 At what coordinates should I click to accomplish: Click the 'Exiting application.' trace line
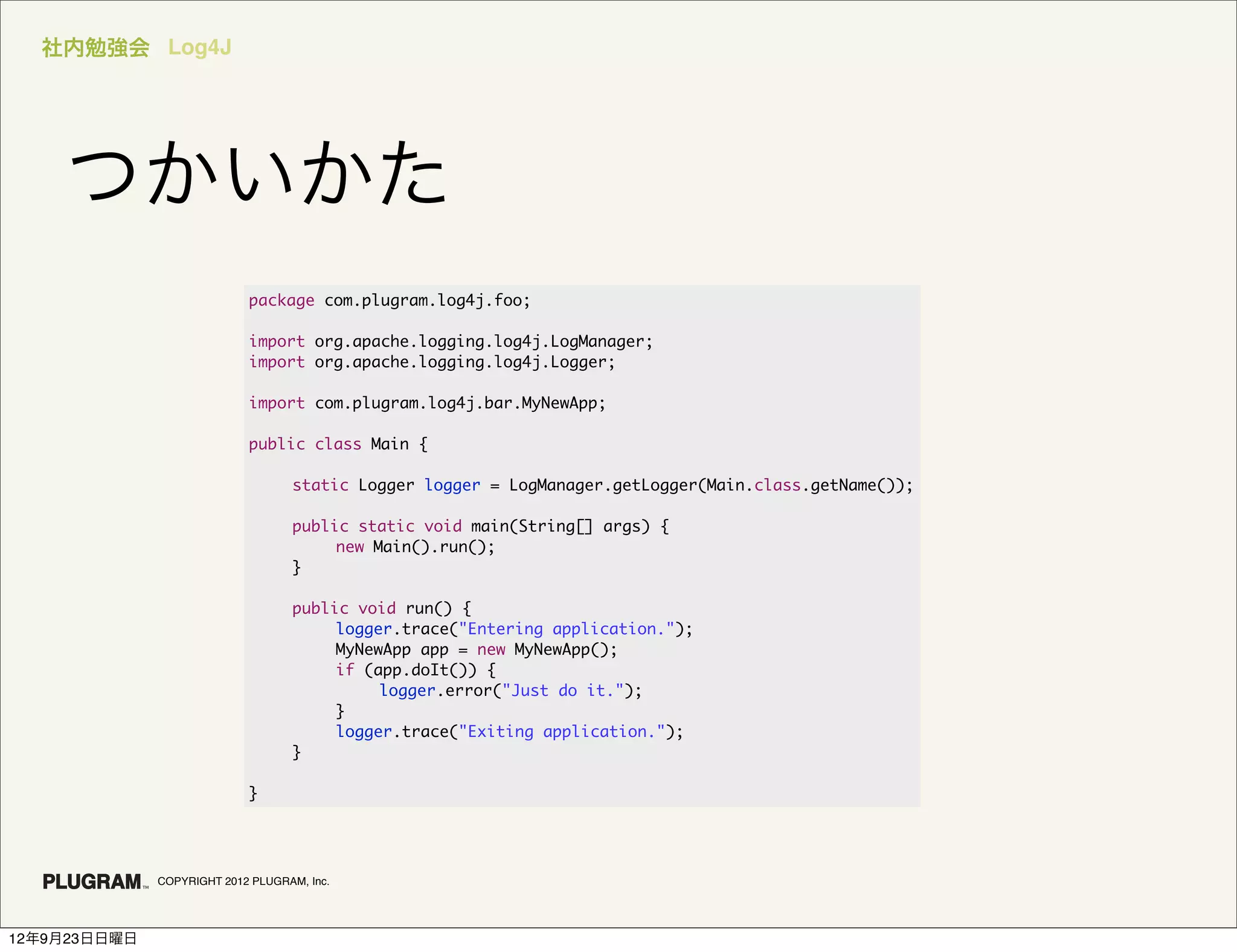[510, 732]
